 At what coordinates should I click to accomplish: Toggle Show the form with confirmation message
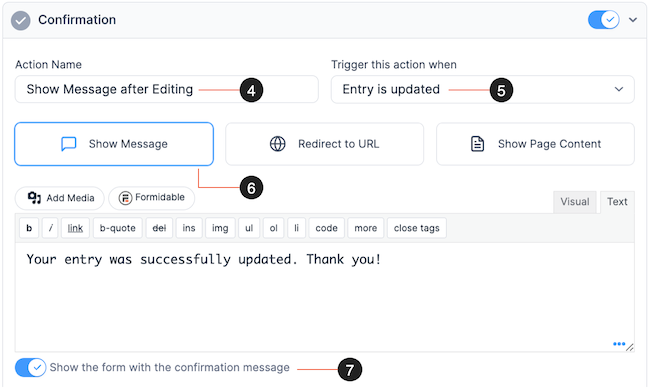pyautogui.click(x=30, y=368)
